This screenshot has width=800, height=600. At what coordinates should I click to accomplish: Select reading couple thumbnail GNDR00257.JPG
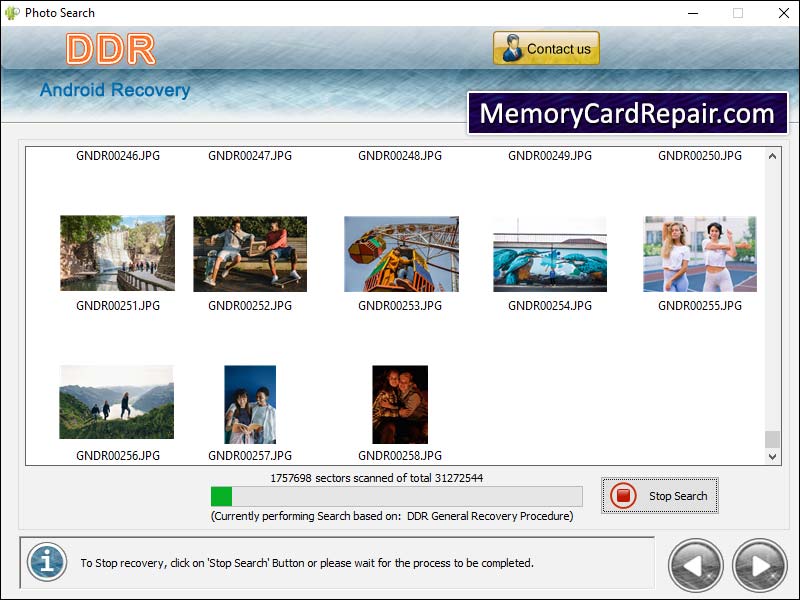coord(250,405)
